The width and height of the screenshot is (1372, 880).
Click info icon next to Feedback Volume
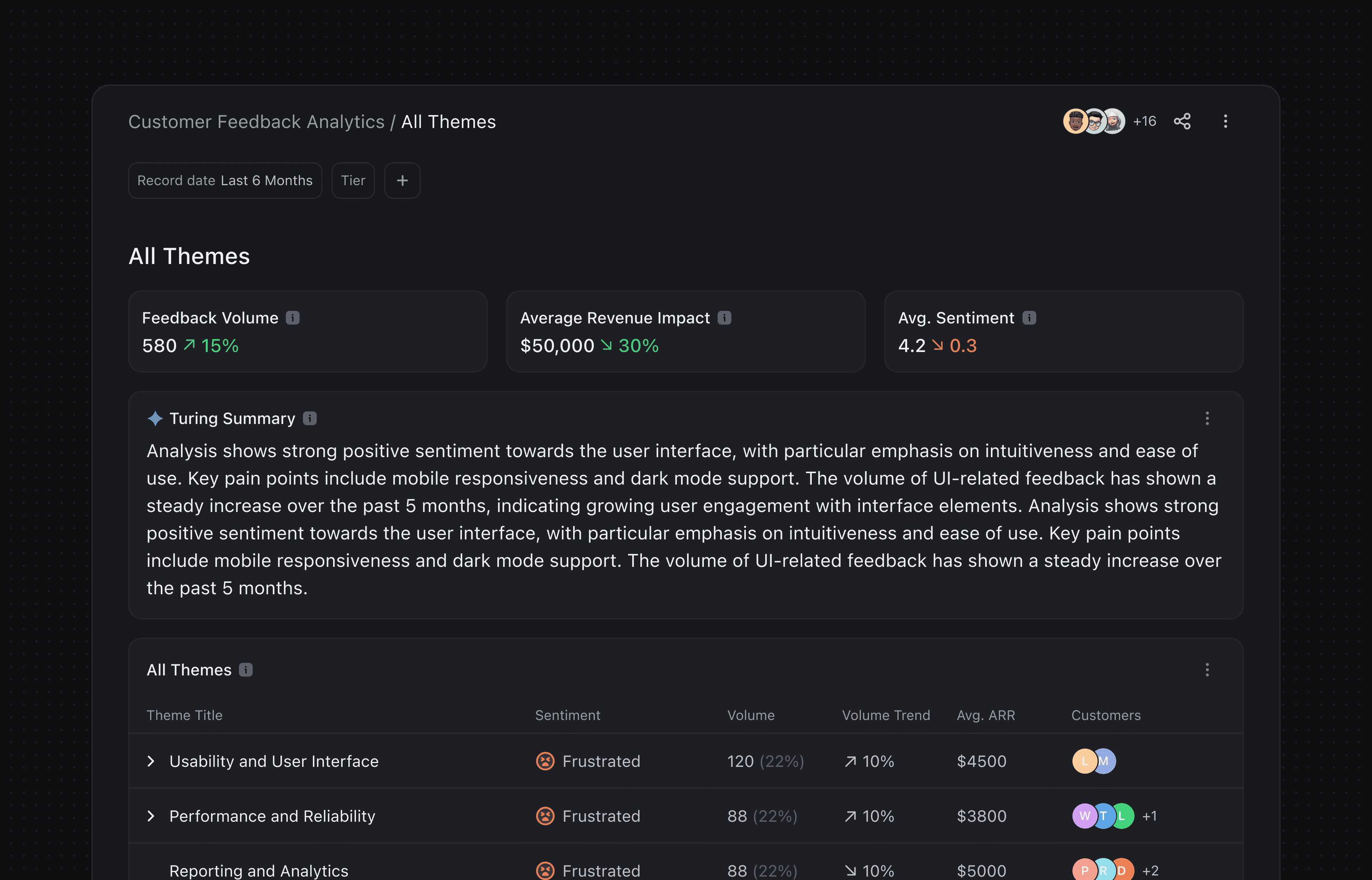pos(293,318)
